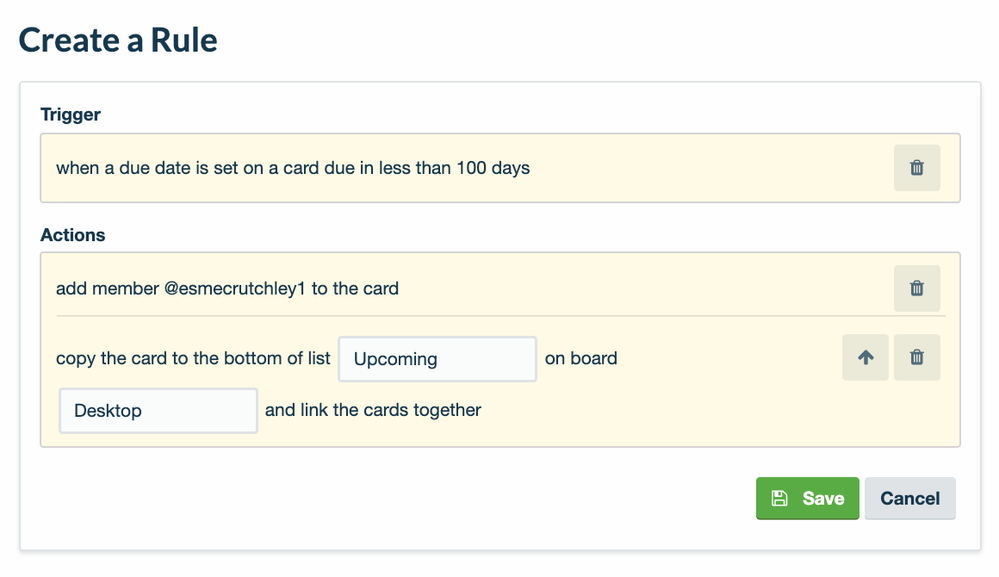Click the 'Create a Rule' heading
Screen dimensions: 999x577
click(x=118, y=40)
